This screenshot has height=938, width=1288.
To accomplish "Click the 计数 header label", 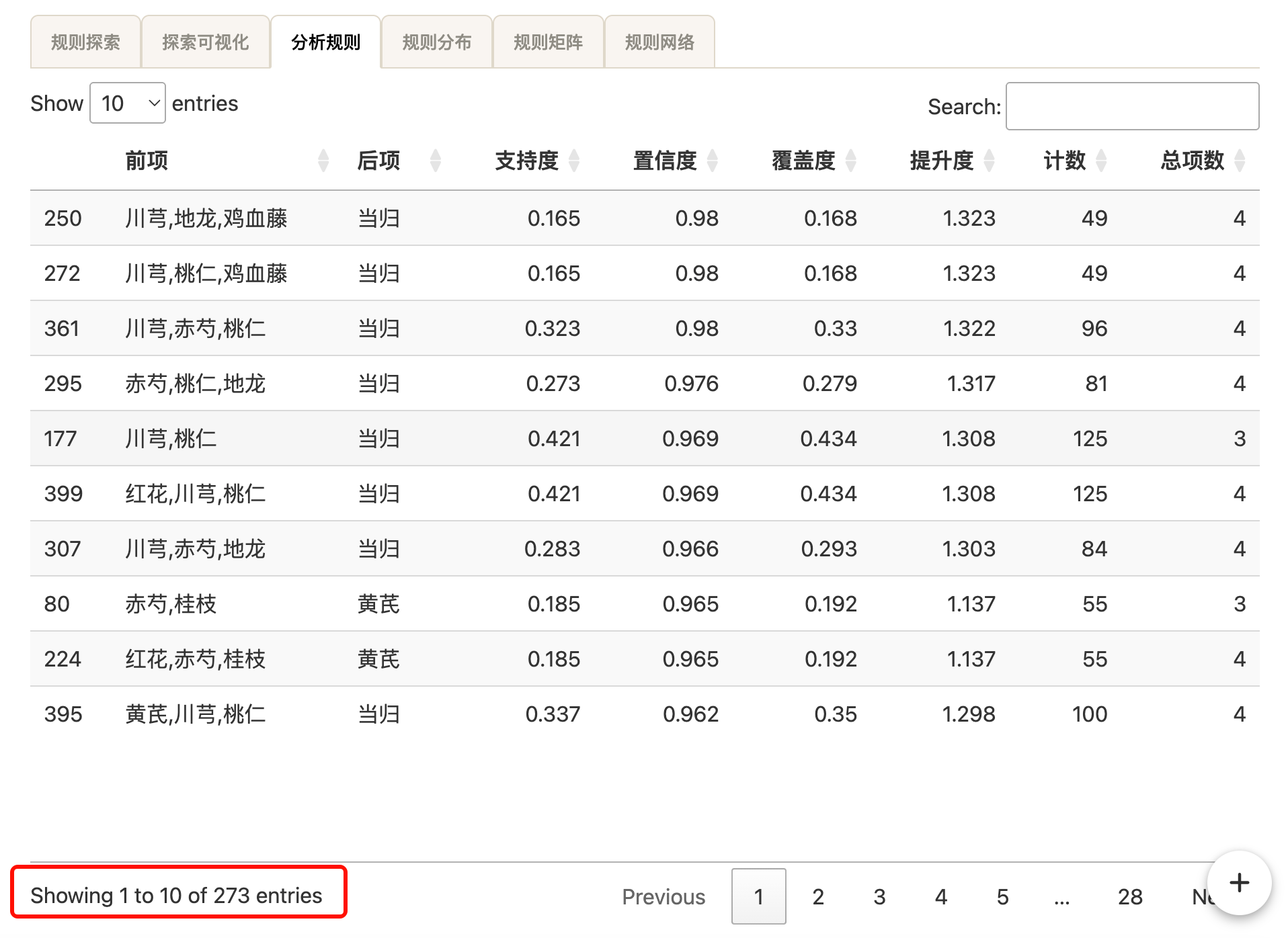I will (x=1065, y=161).
